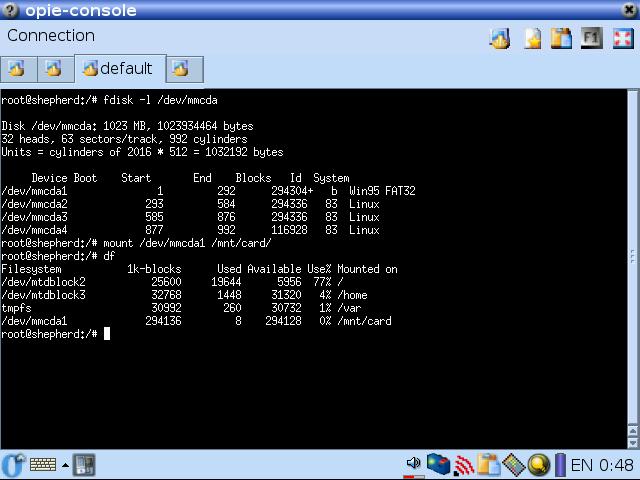The image size is (640, 480).
Task: Expand the input method selector arrow
Action: click(x=65, y=465)
